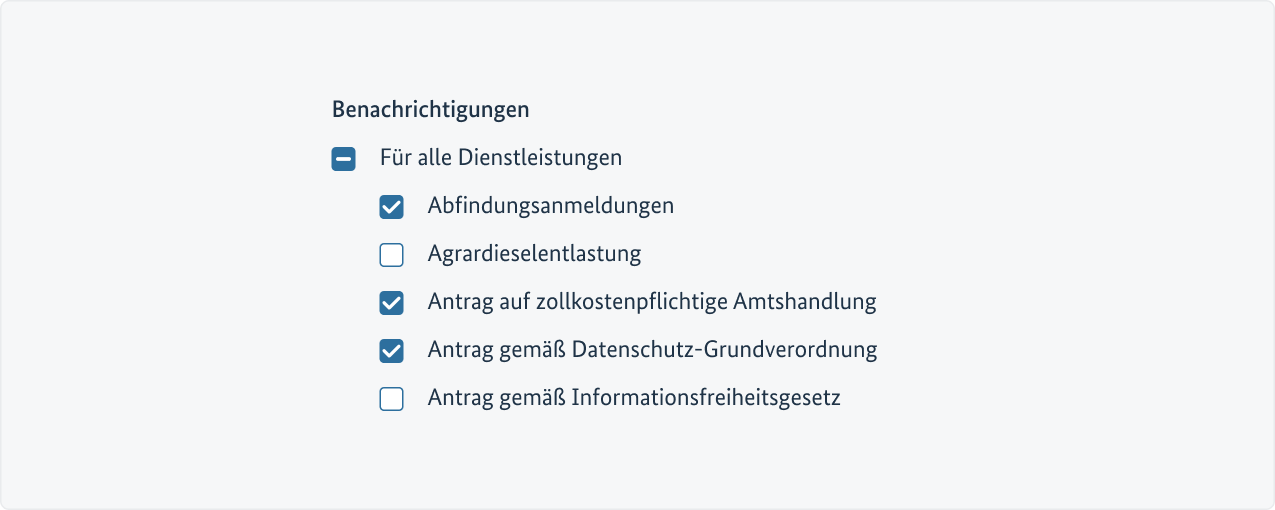Click the checkmark icon beside Abfindungsanmeldungen
The image size is (1275, 510).
[x=392, y=207]
